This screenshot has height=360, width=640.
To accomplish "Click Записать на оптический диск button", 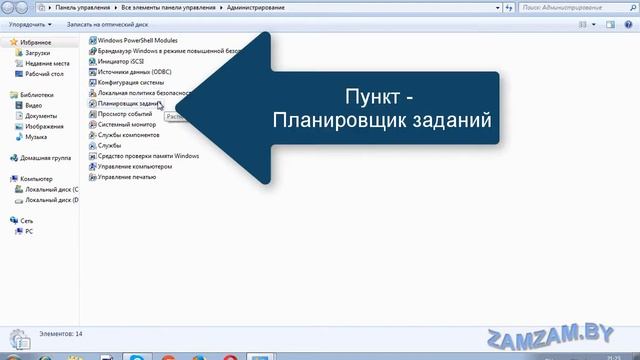I will tap(107, 24).
